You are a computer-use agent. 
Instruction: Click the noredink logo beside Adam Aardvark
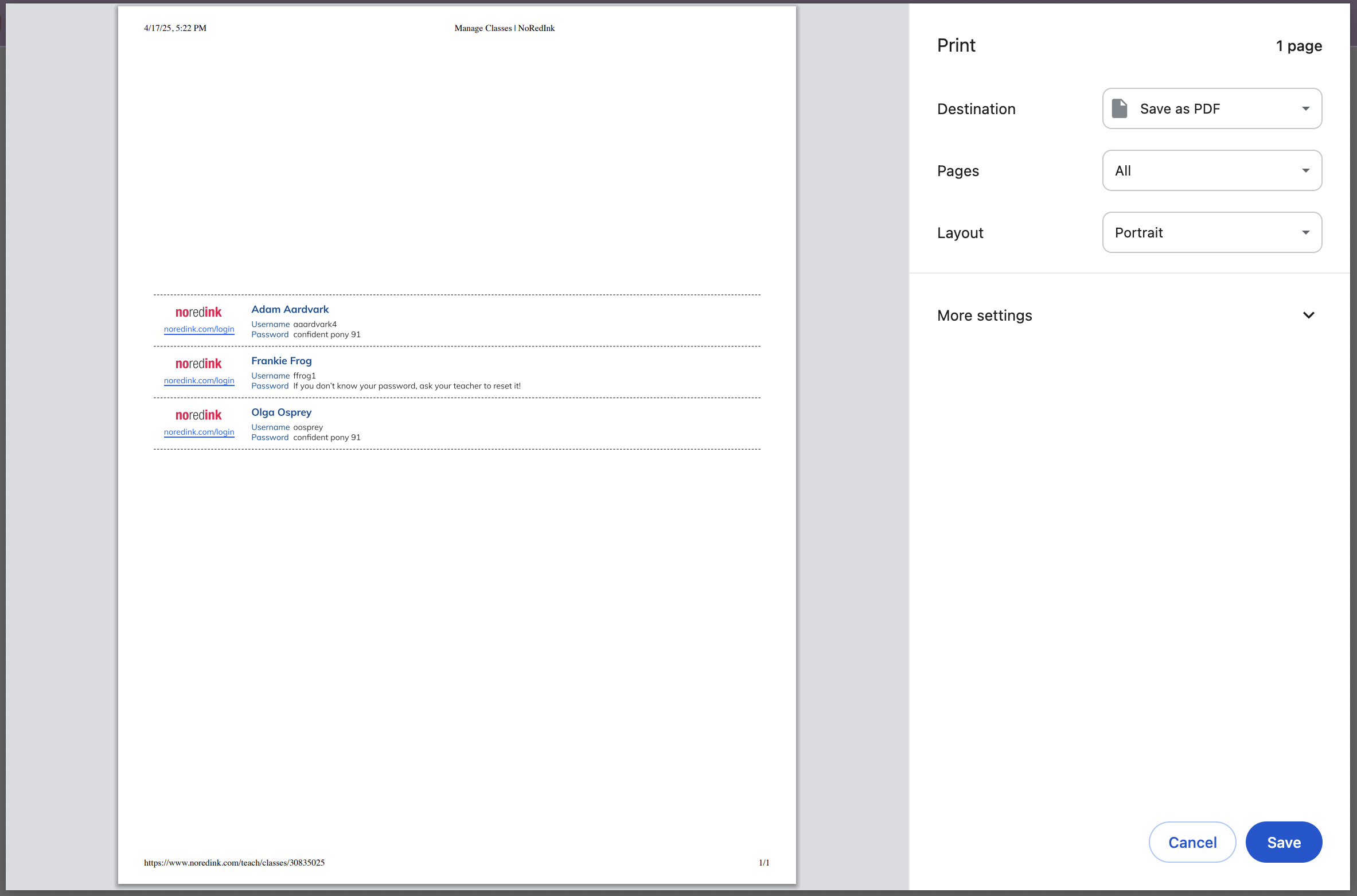click(198, 312)
